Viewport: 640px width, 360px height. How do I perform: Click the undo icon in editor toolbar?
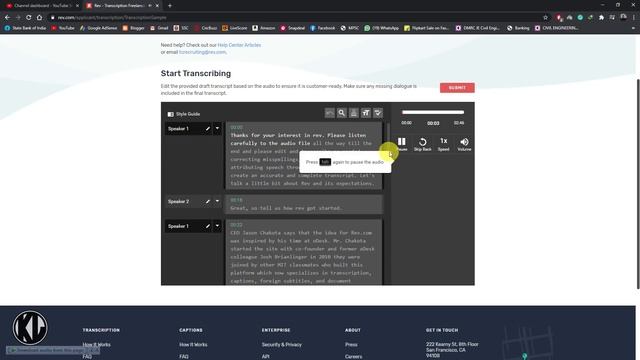tap(329, 113)
